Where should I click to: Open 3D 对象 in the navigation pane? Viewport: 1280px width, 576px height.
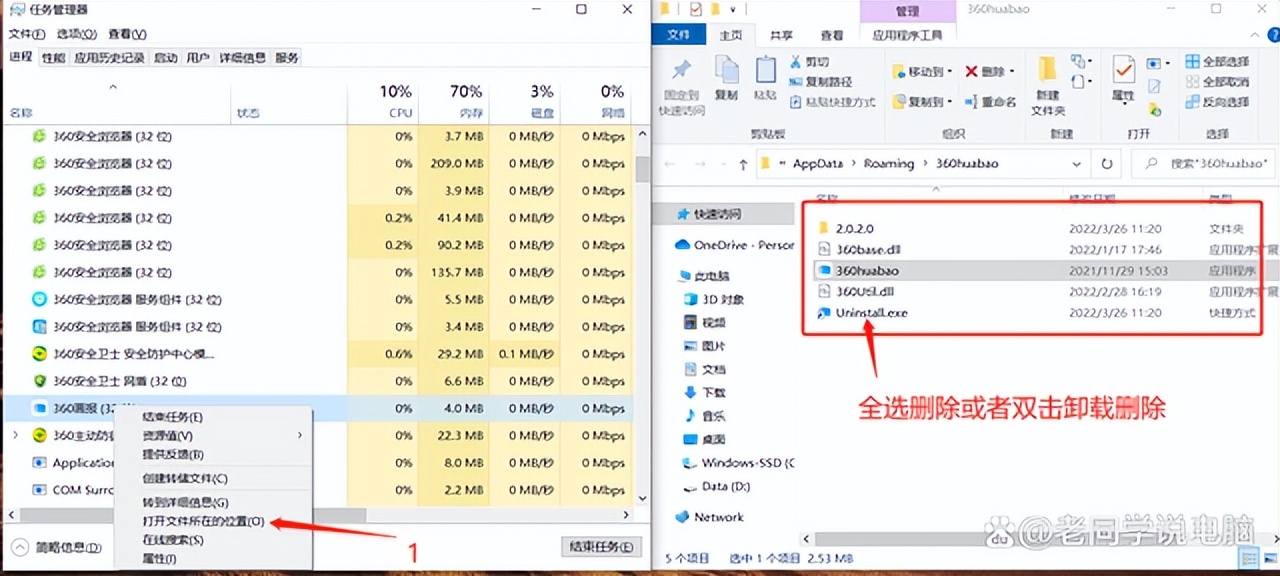tap(723, 299)
